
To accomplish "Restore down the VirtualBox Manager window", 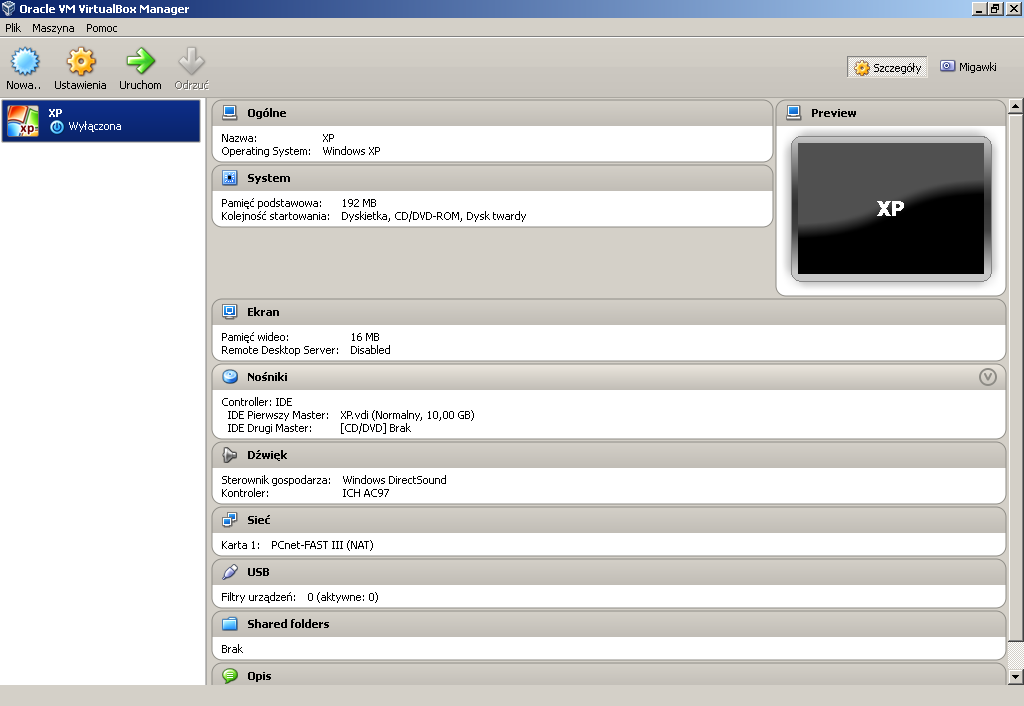I will click(995, 8).
